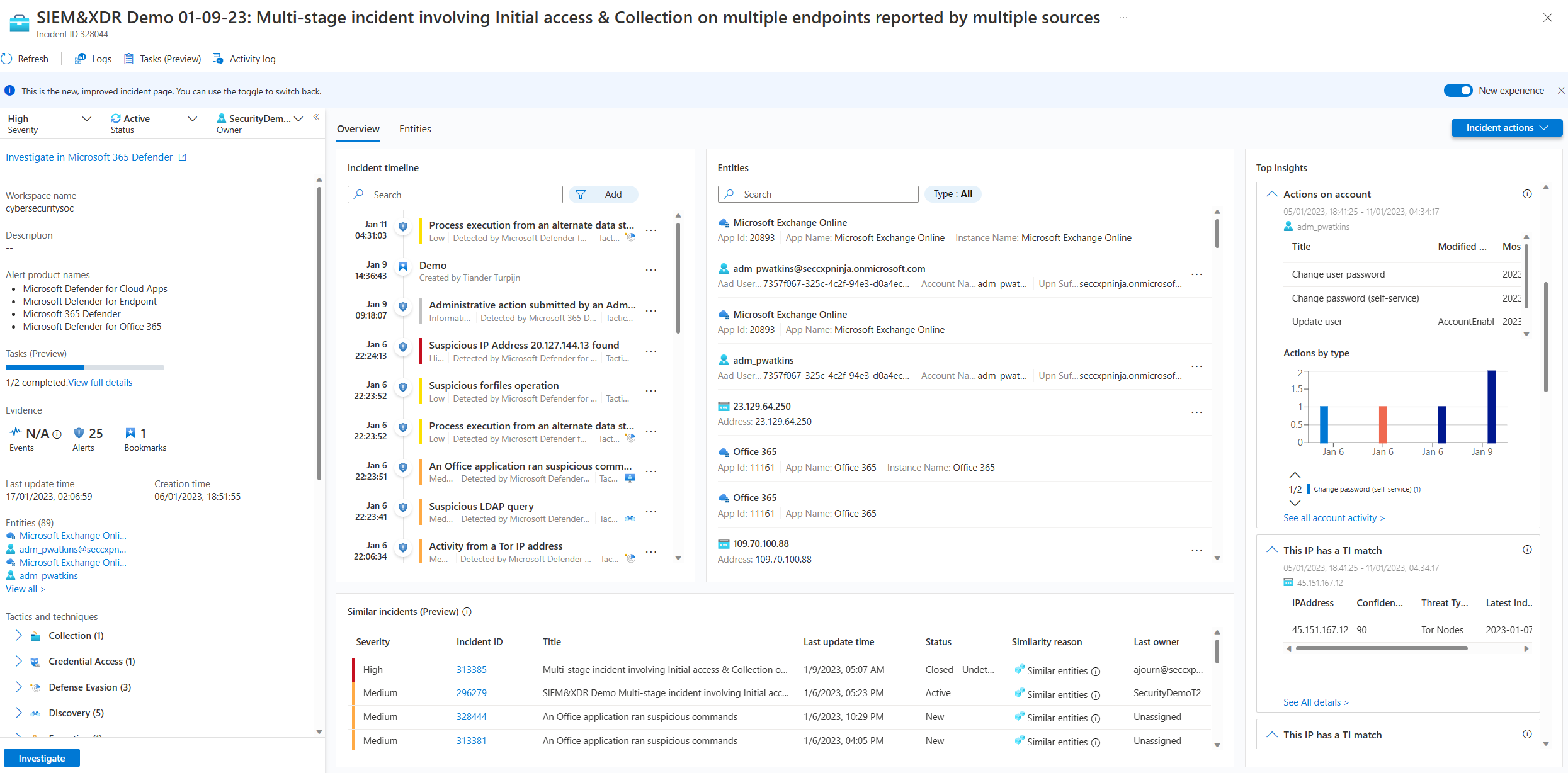Select the Overview tab
This screenshot has height=773, width=1568.
pyautogui.click(x=358, y=129)
